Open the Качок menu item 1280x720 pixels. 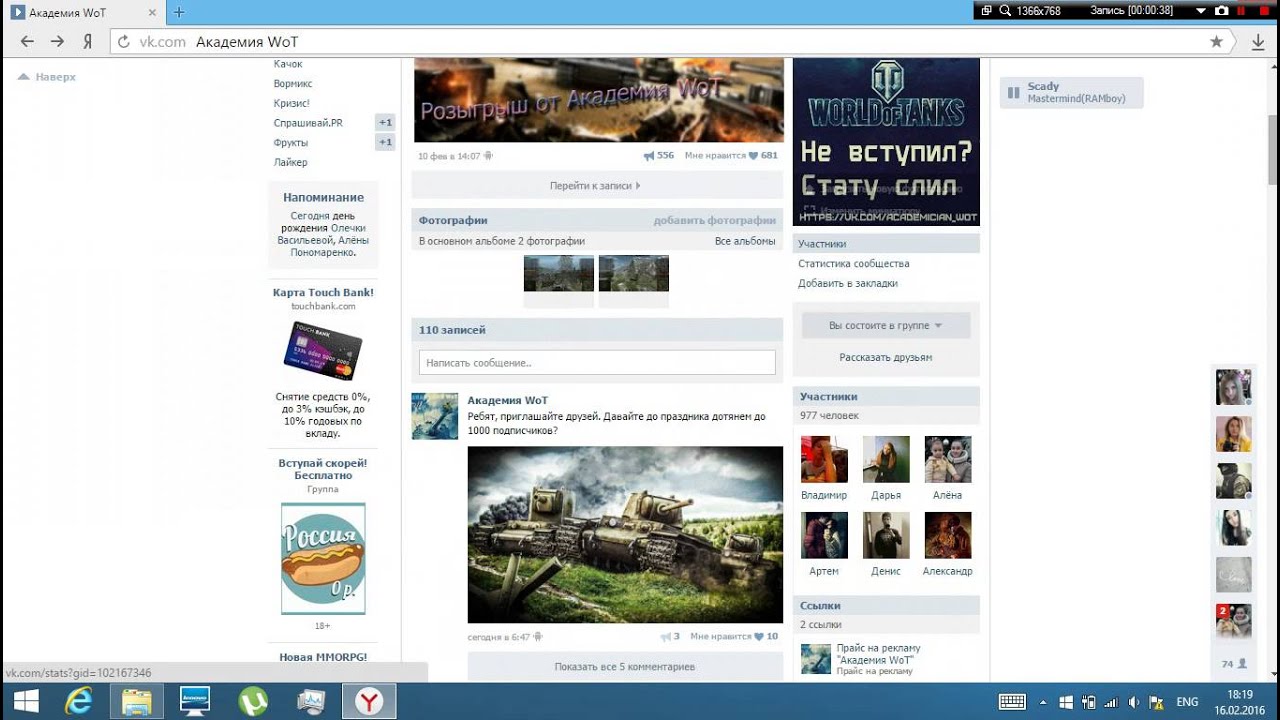pos(288,64)
